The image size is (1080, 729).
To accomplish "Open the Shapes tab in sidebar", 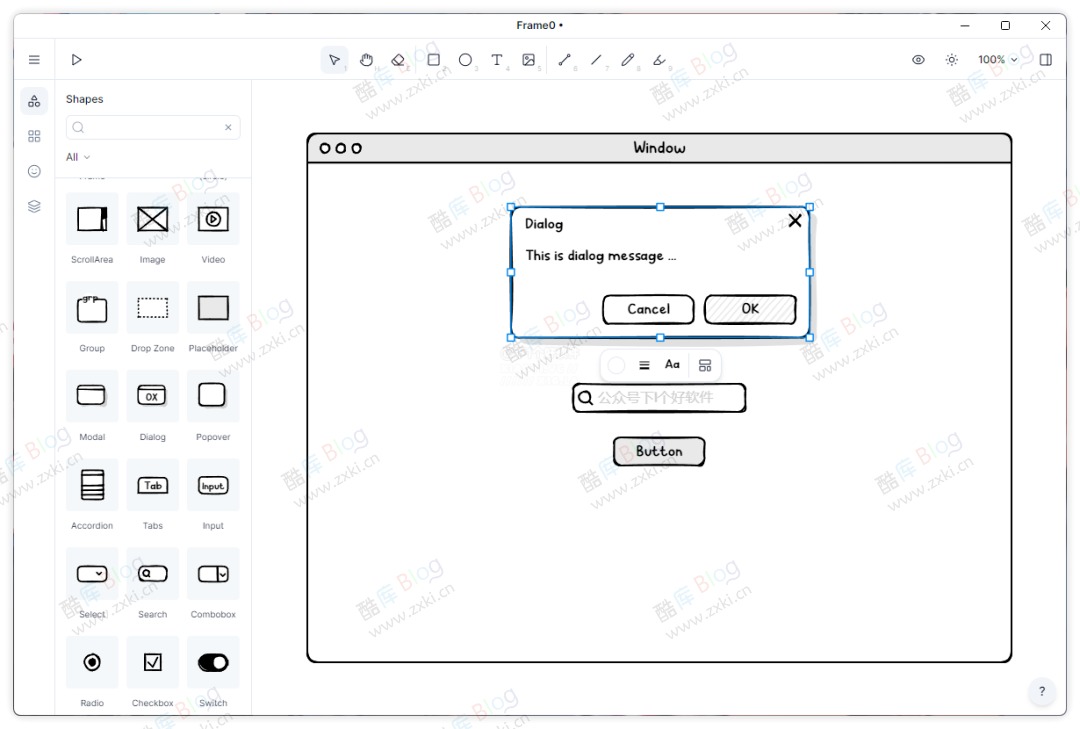I will pos(34,101).
